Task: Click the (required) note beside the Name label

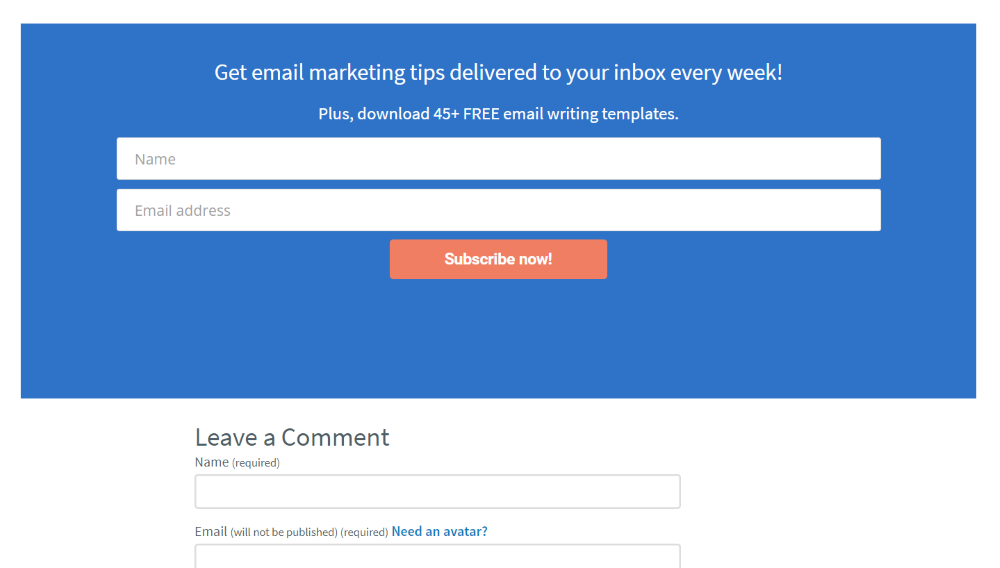Action: pos(256,463)
